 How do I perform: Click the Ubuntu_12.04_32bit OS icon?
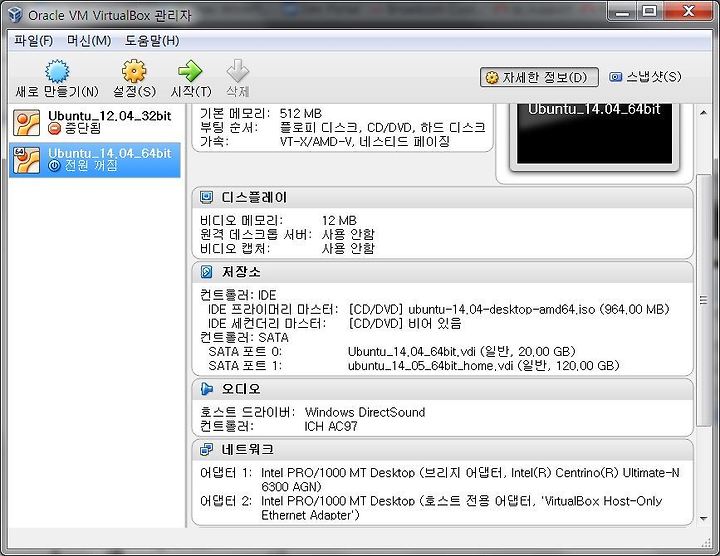tap(26, 122)
